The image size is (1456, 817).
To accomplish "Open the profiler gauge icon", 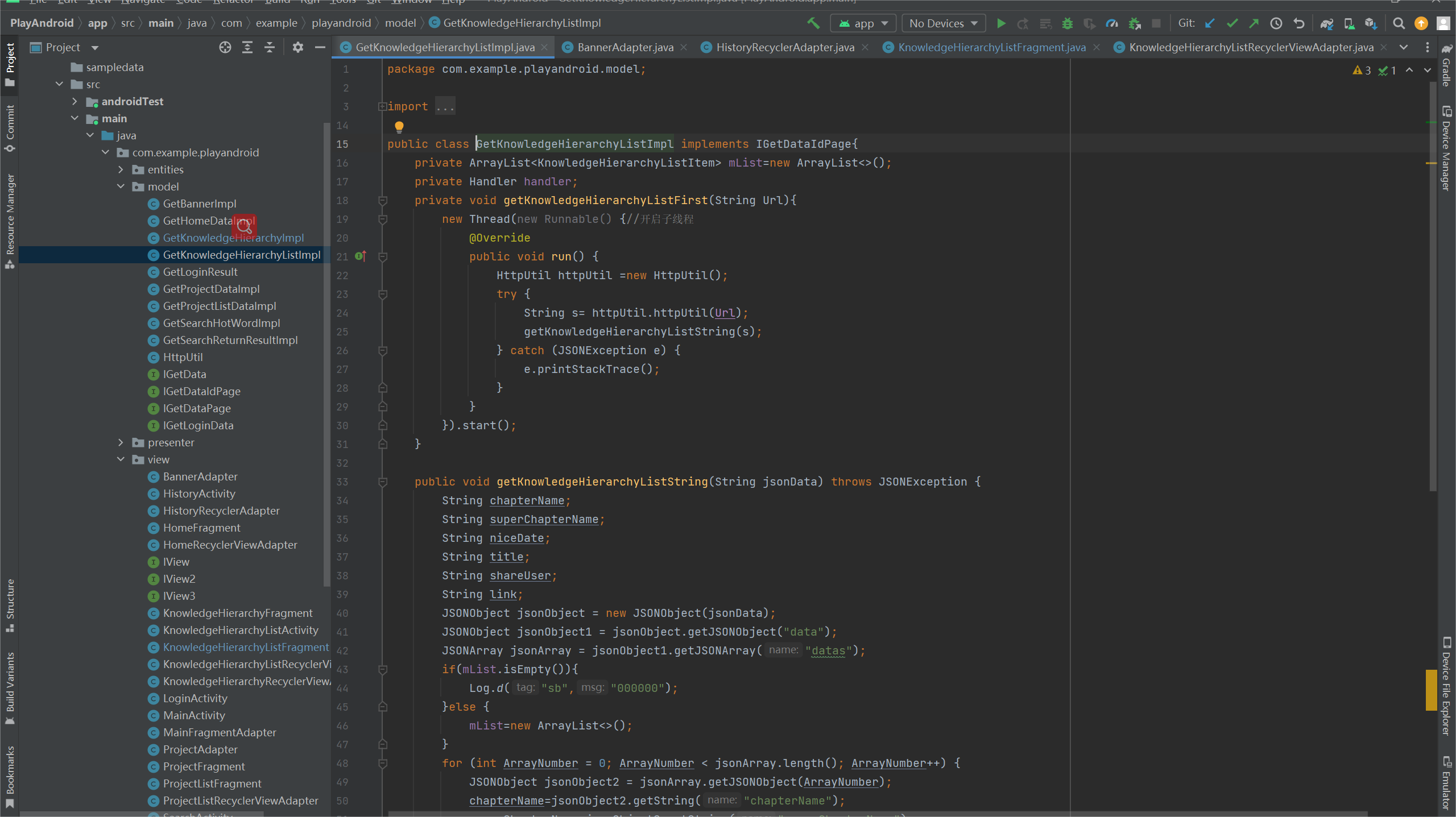I will [1111, 23].
